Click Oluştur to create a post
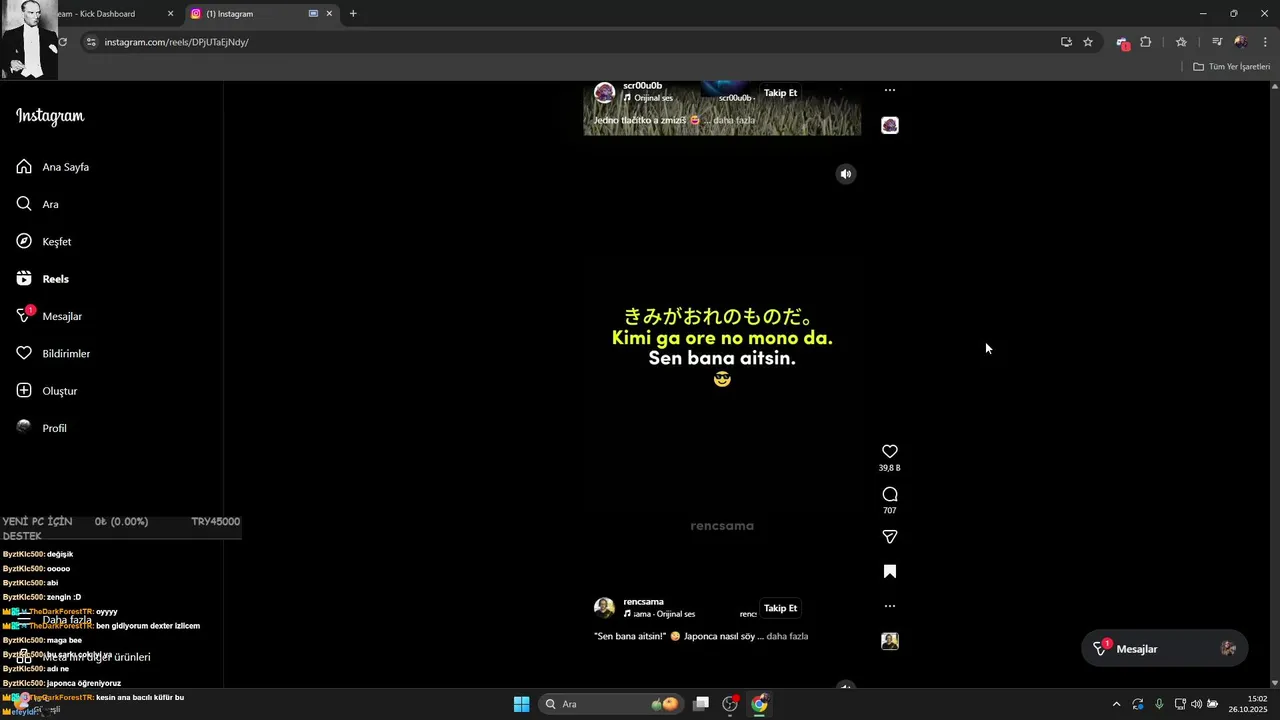 [x=59, y=391]
